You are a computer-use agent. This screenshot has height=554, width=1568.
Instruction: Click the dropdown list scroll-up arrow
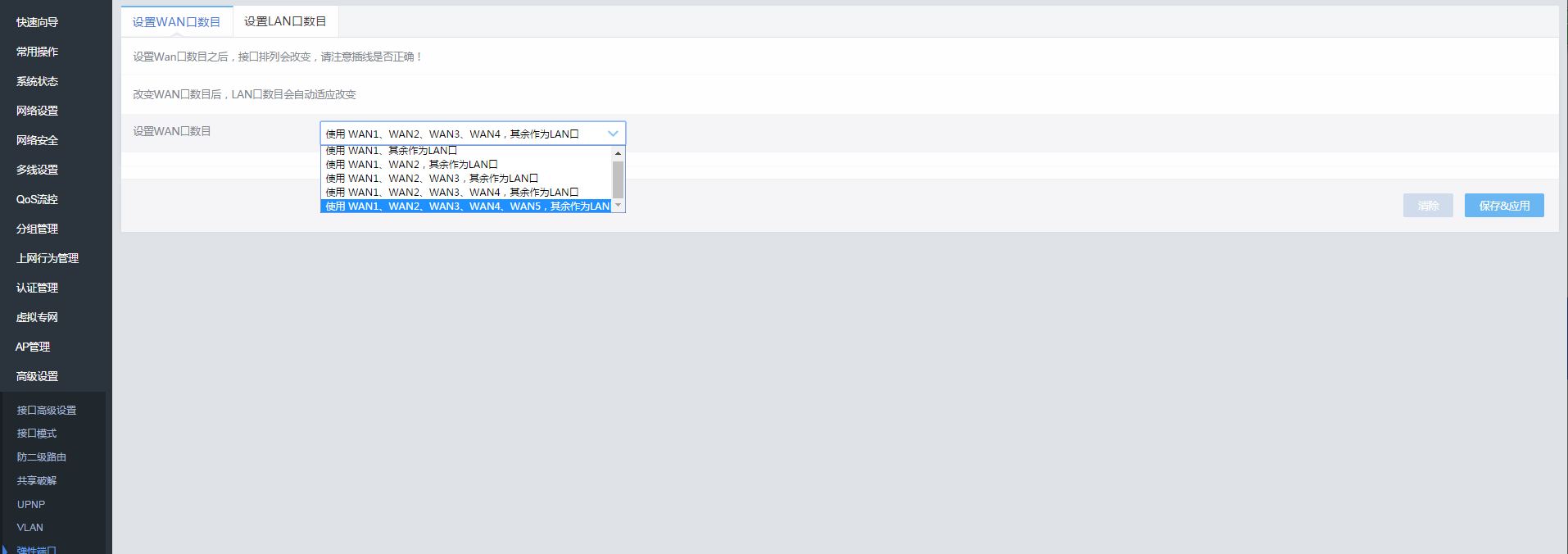(619, 153)
